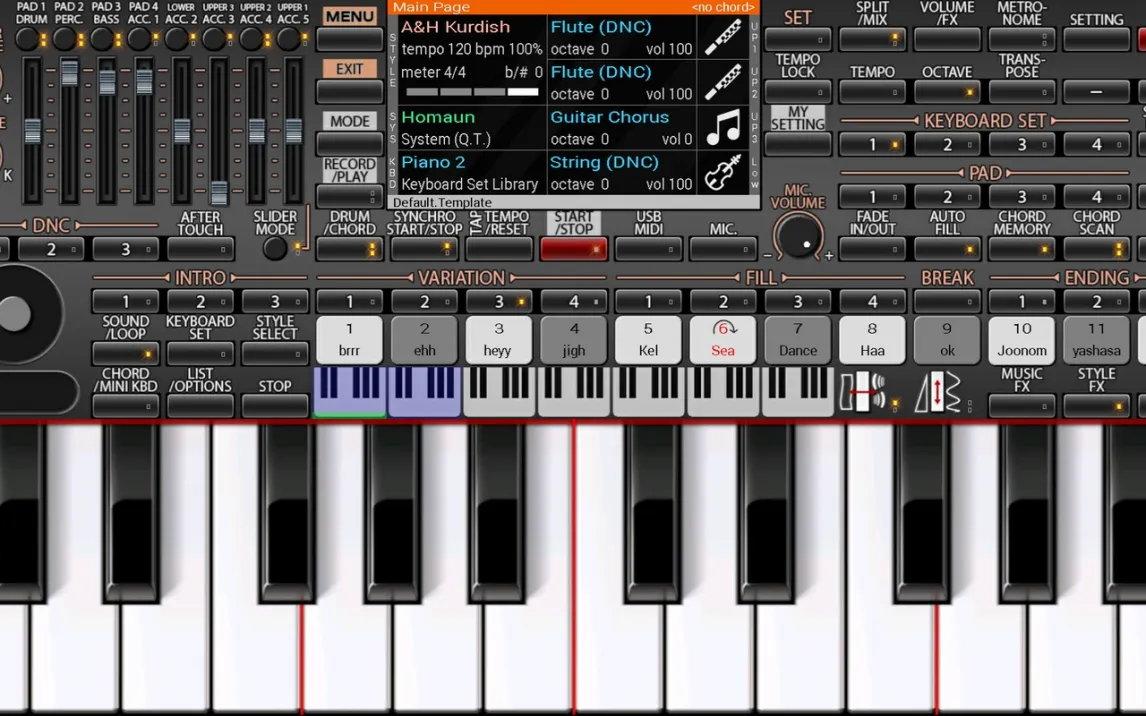Click the vertical keyboard height arrows icon

(938, 391)
